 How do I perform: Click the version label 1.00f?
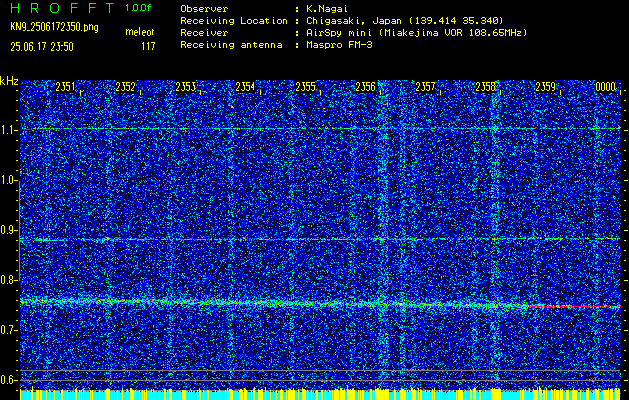click(138, 8)
